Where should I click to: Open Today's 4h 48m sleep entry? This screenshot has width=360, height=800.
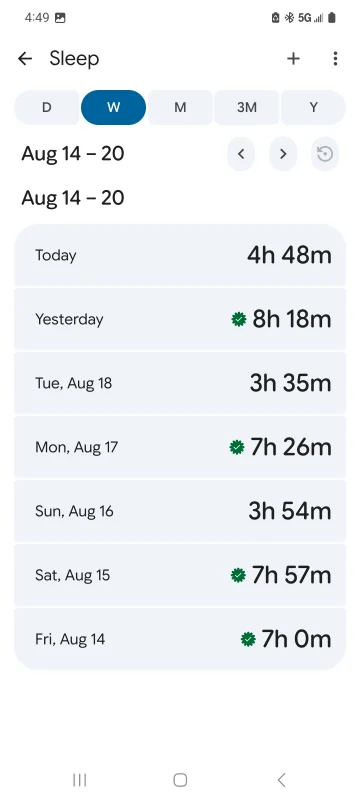pos(180,255)
